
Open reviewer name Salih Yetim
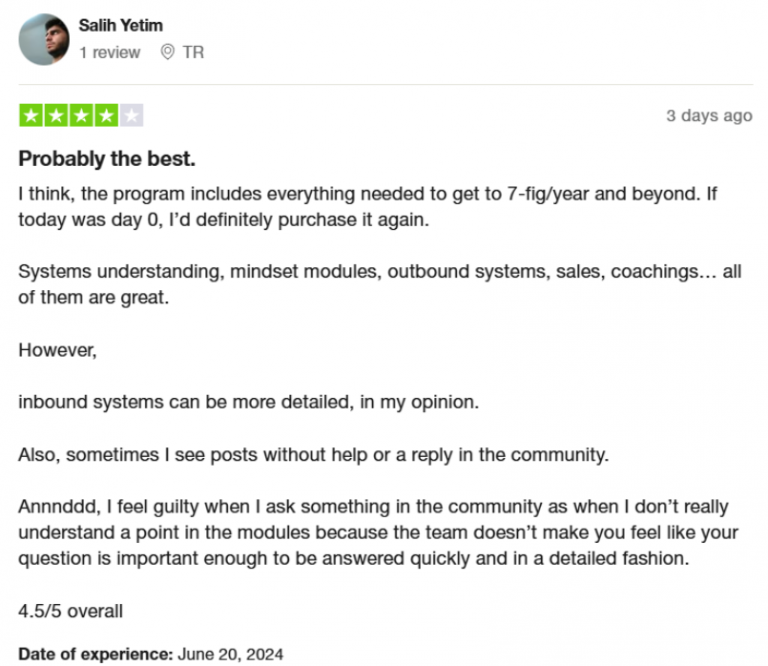pyautogui.click(x=123, y=24)
